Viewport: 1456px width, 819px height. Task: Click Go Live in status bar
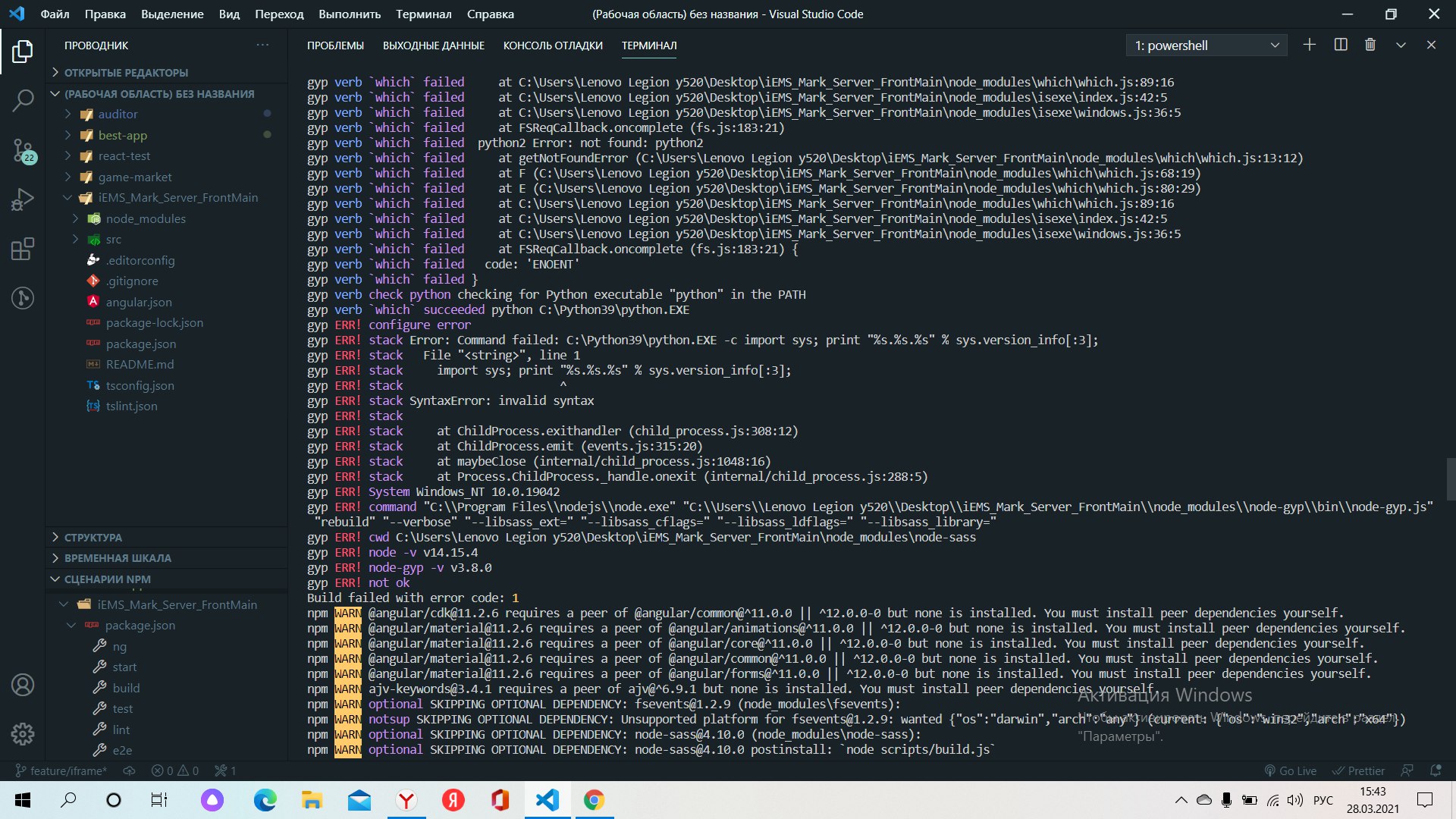pyautogui.click(x=1291, y=770)
